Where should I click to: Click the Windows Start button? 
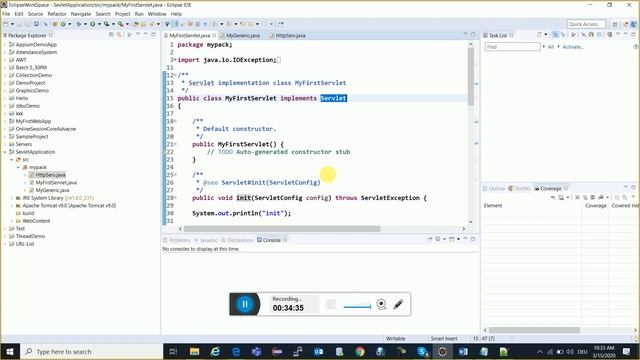click(x=10, y=351)
